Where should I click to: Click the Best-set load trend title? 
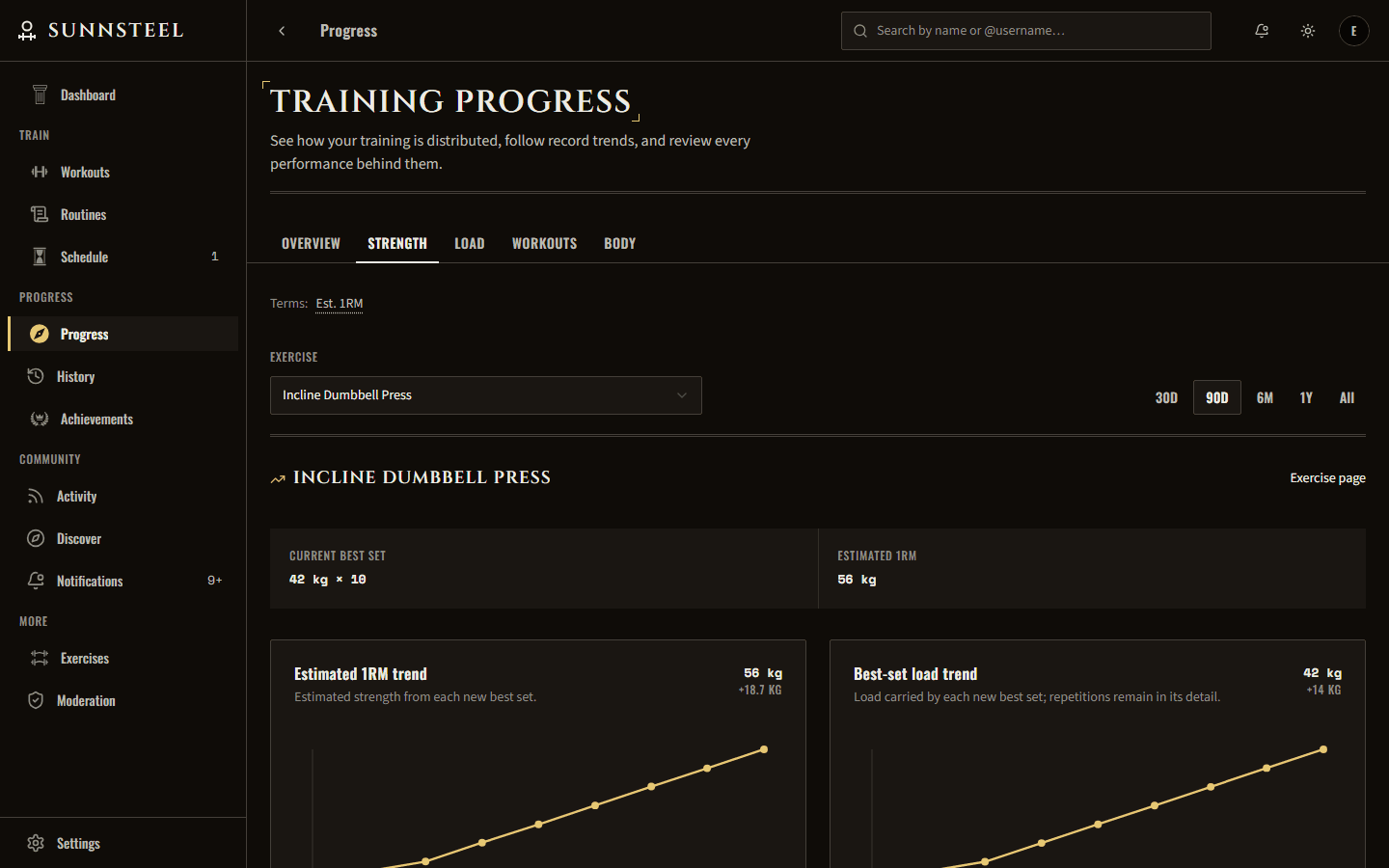coord(915,674)
